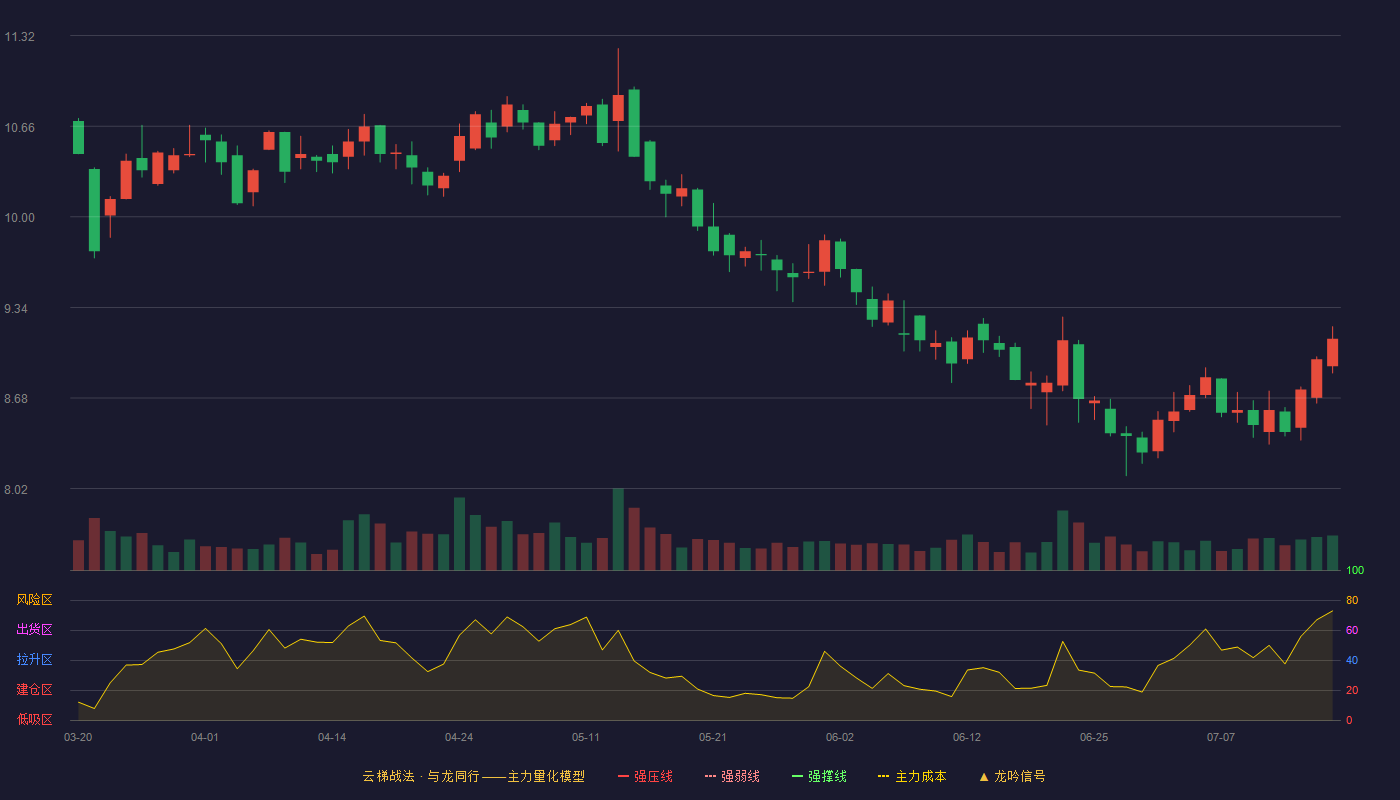Select the 风险区 zone label
1400x800 pixels.
pyautogui.click(x=34, y=600)
